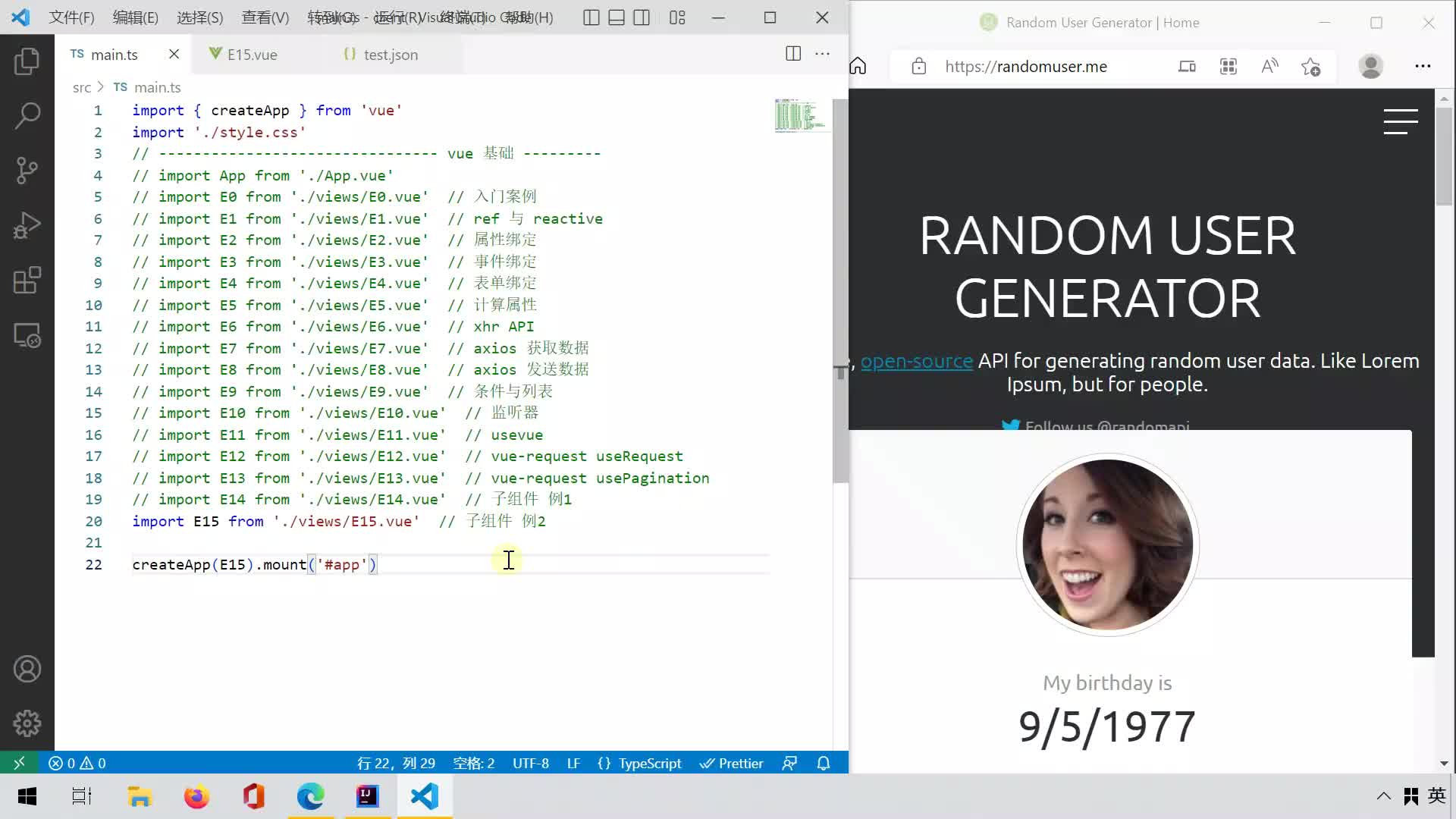Open the 选择(S) menu
The width and height of the screenshot is (1456, 819).
tap(199, 17)
